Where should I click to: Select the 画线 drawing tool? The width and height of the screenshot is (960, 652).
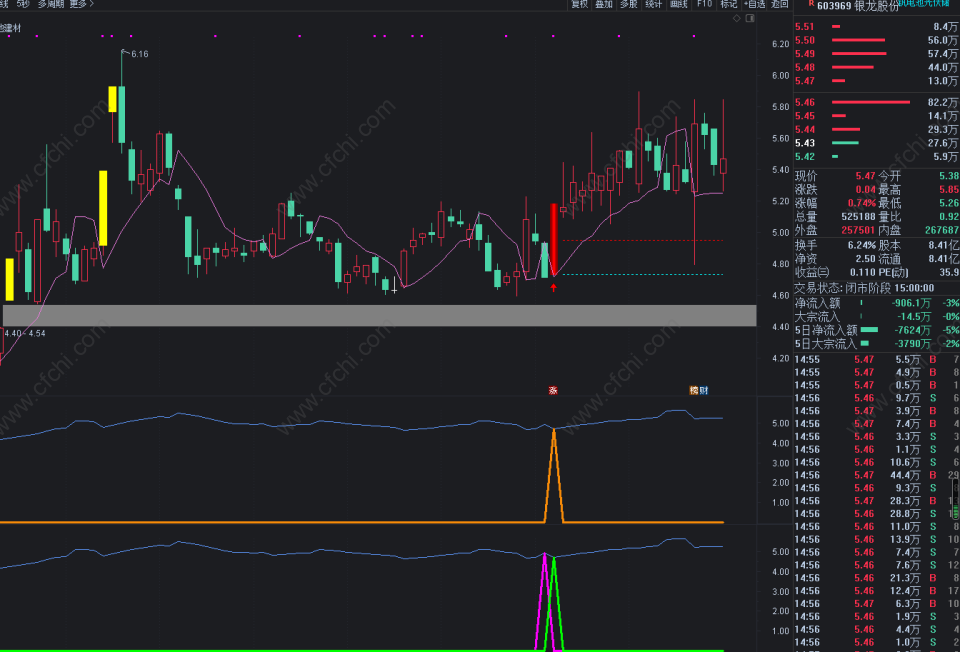coord(679,4)
